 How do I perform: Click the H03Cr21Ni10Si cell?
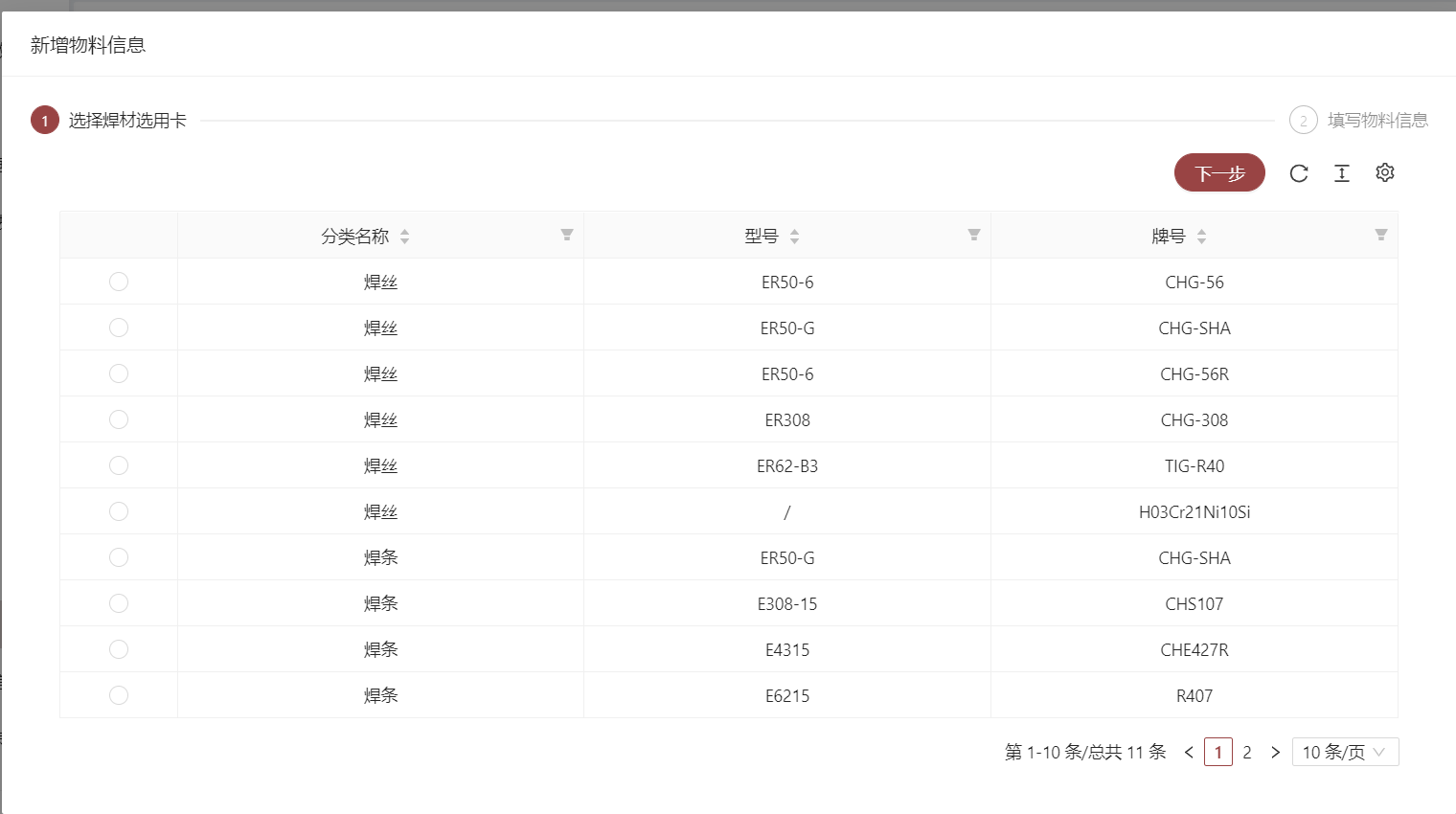tap(1194, 512)
